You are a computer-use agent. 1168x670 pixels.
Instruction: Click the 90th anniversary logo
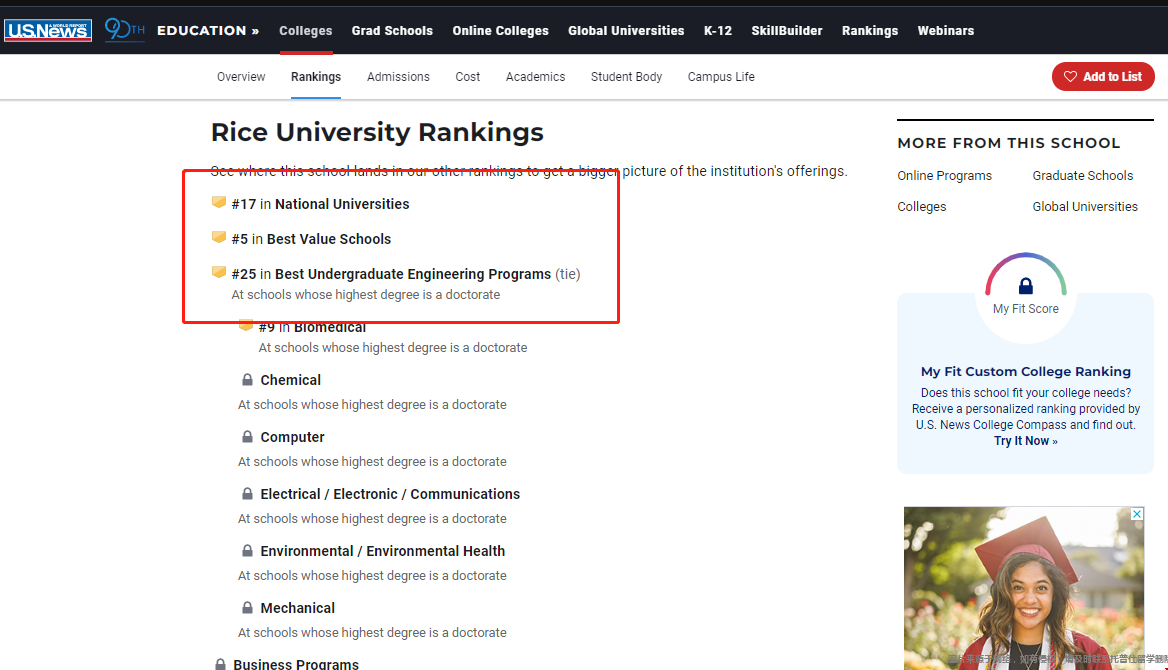(124, 30)
